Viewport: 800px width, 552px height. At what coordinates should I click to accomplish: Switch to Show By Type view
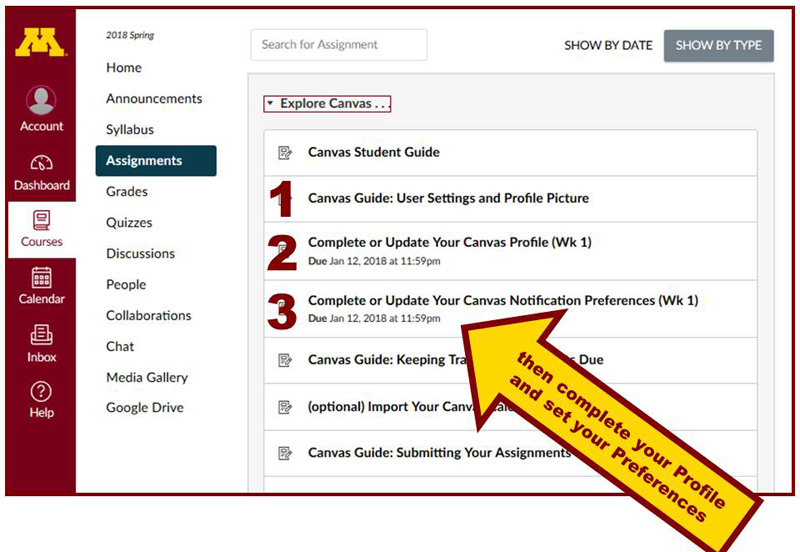pos(719,45)
